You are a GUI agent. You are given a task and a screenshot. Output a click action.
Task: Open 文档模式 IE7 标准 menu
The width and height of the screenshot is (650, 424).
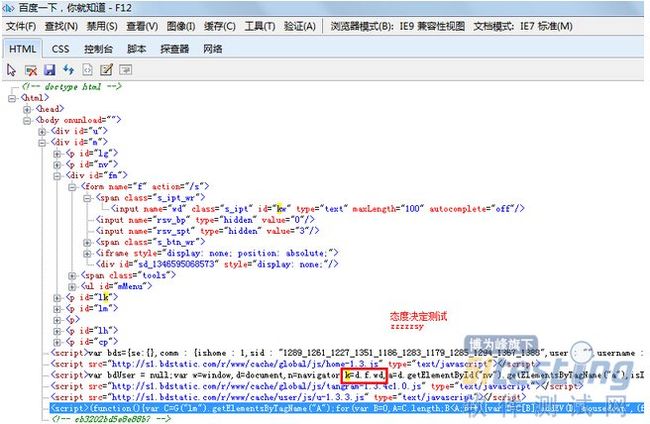(523, 27)
